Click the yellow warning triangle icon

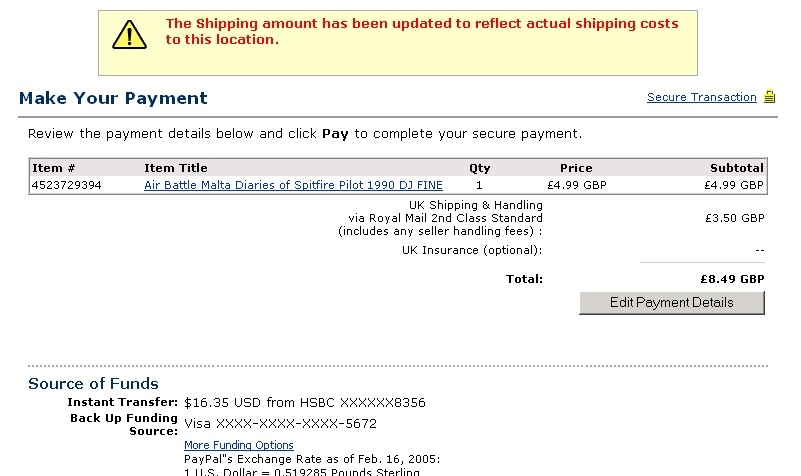129,35
